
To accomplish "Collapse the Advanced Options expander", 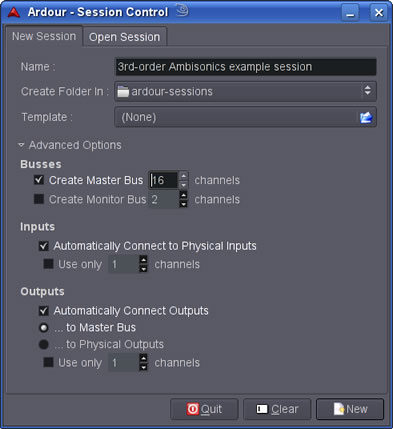I will [21, 145].
